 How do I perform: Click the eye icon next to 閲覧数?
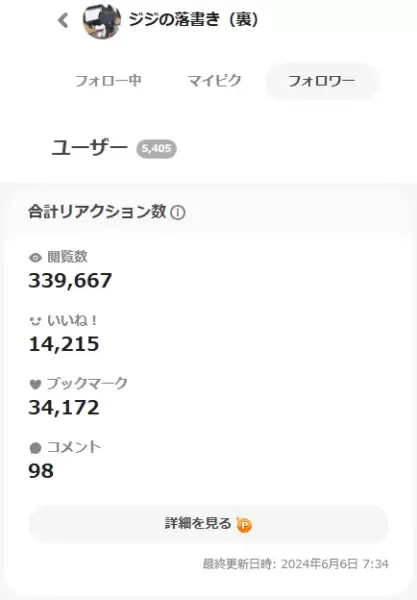pos(35,258)
